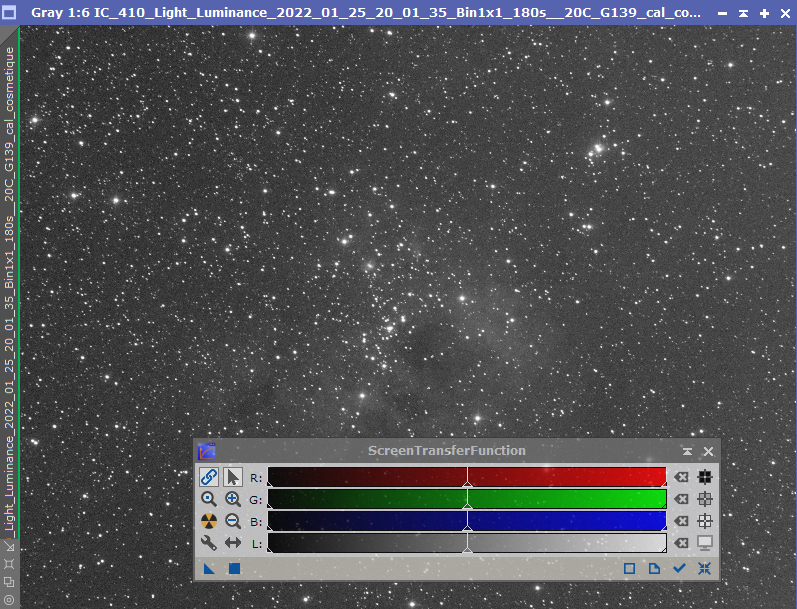Screen dimensions: 797x609
Task: Click the monitor icon beside the L channel
Action: pos(705,543)
